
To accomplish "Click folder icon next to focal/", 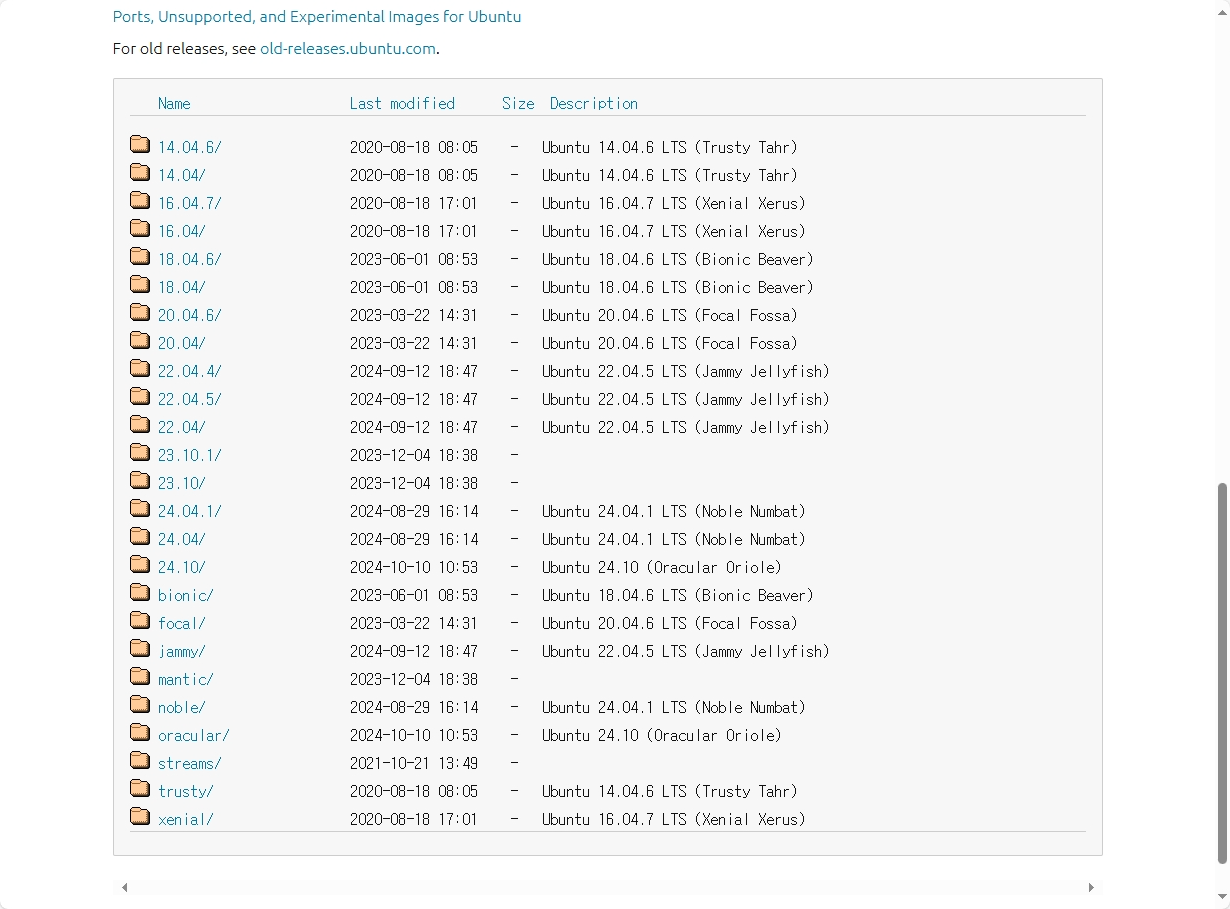I will point(140,620).
